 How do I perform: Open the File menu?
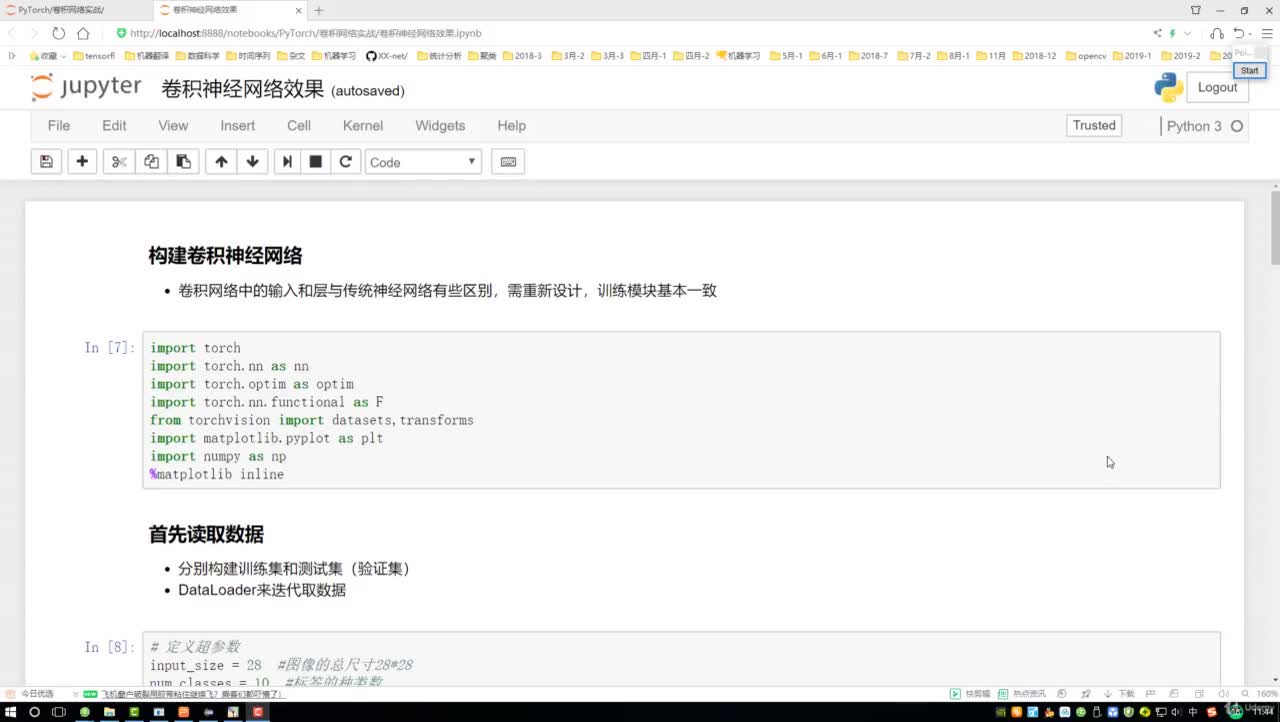pos(59,126)
